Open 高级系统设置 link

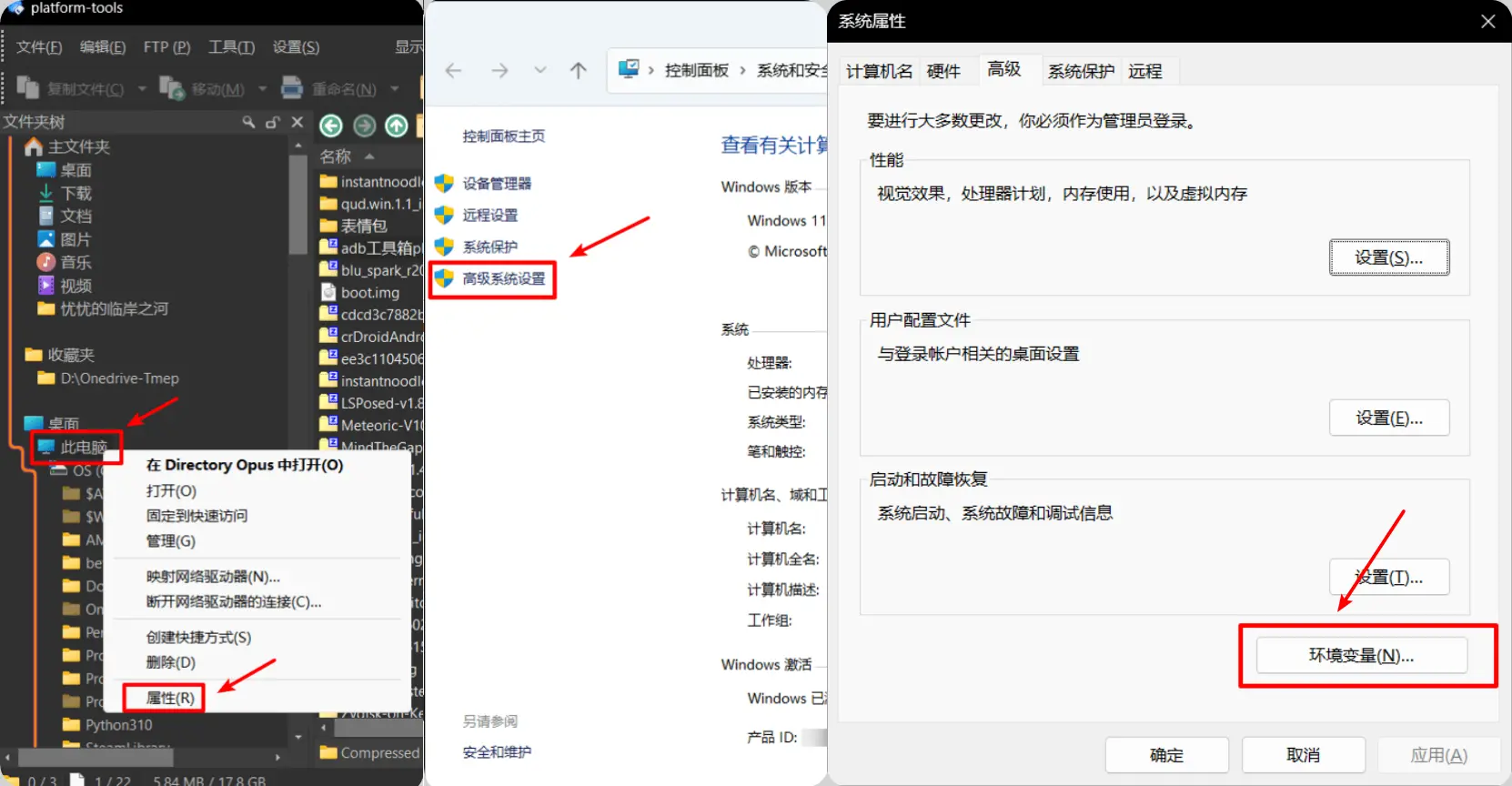tap(503, 278)
